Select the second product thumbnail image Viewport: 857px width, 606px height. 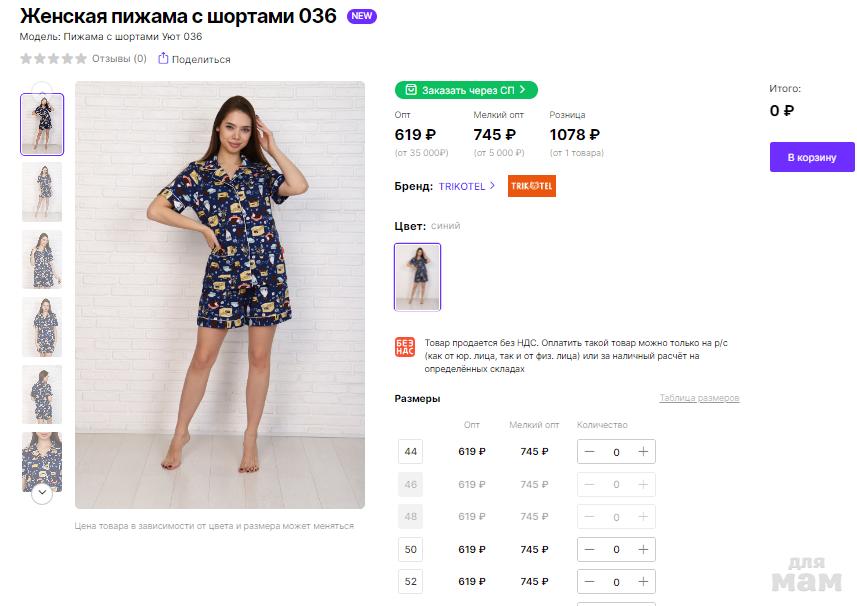click(x=42, y=192)
